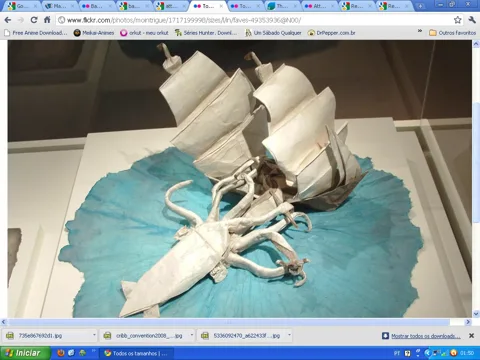Expand the quick launch overflow chevron

pos(93,351)
